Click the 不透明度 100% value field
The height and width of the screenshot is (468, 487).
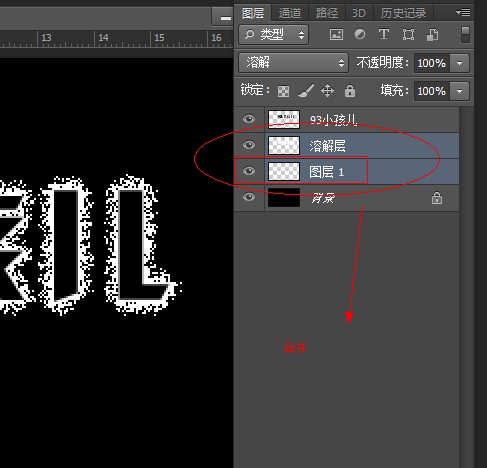point(432,63)
